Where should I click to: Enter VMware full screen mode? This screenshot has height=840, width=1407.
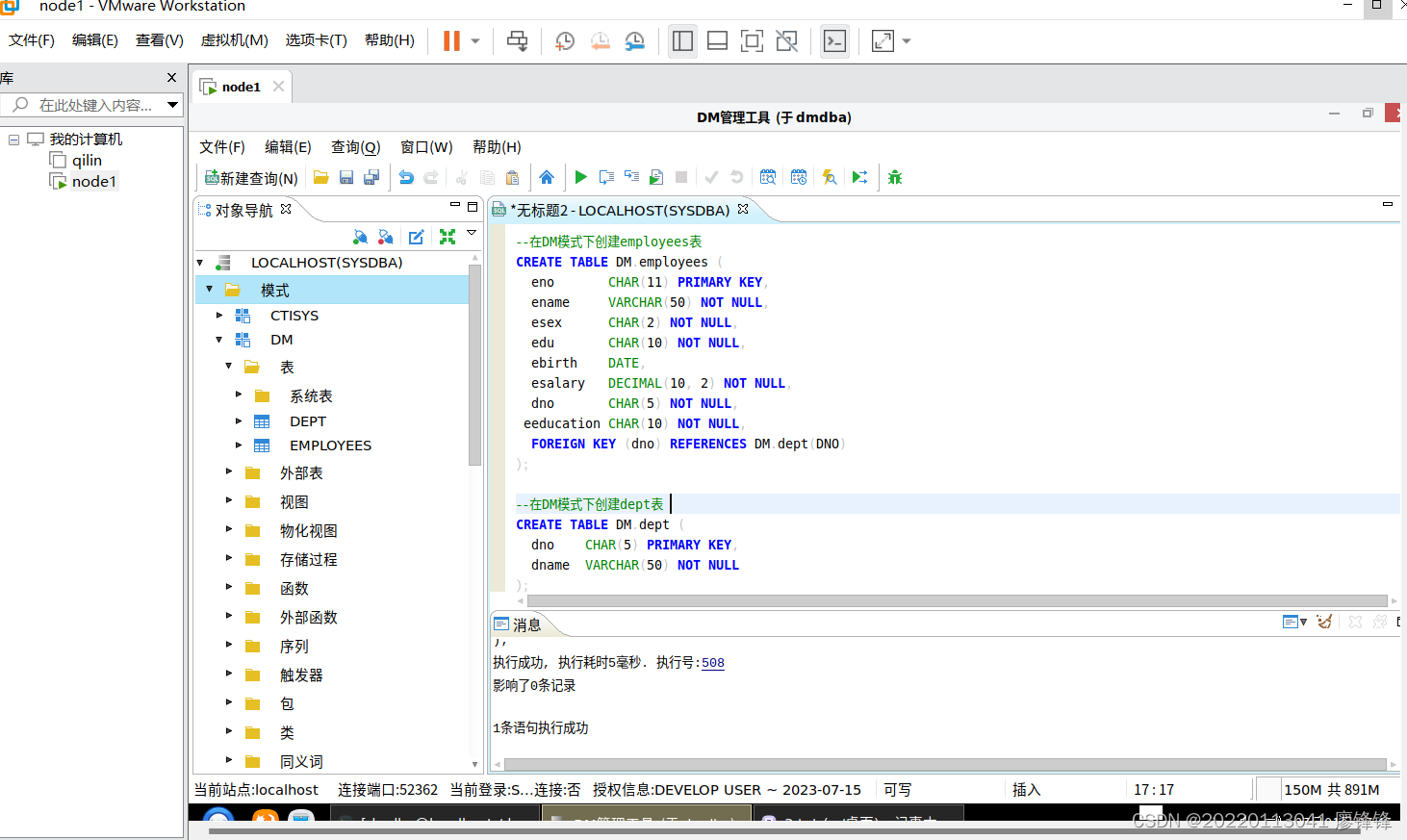752,40
